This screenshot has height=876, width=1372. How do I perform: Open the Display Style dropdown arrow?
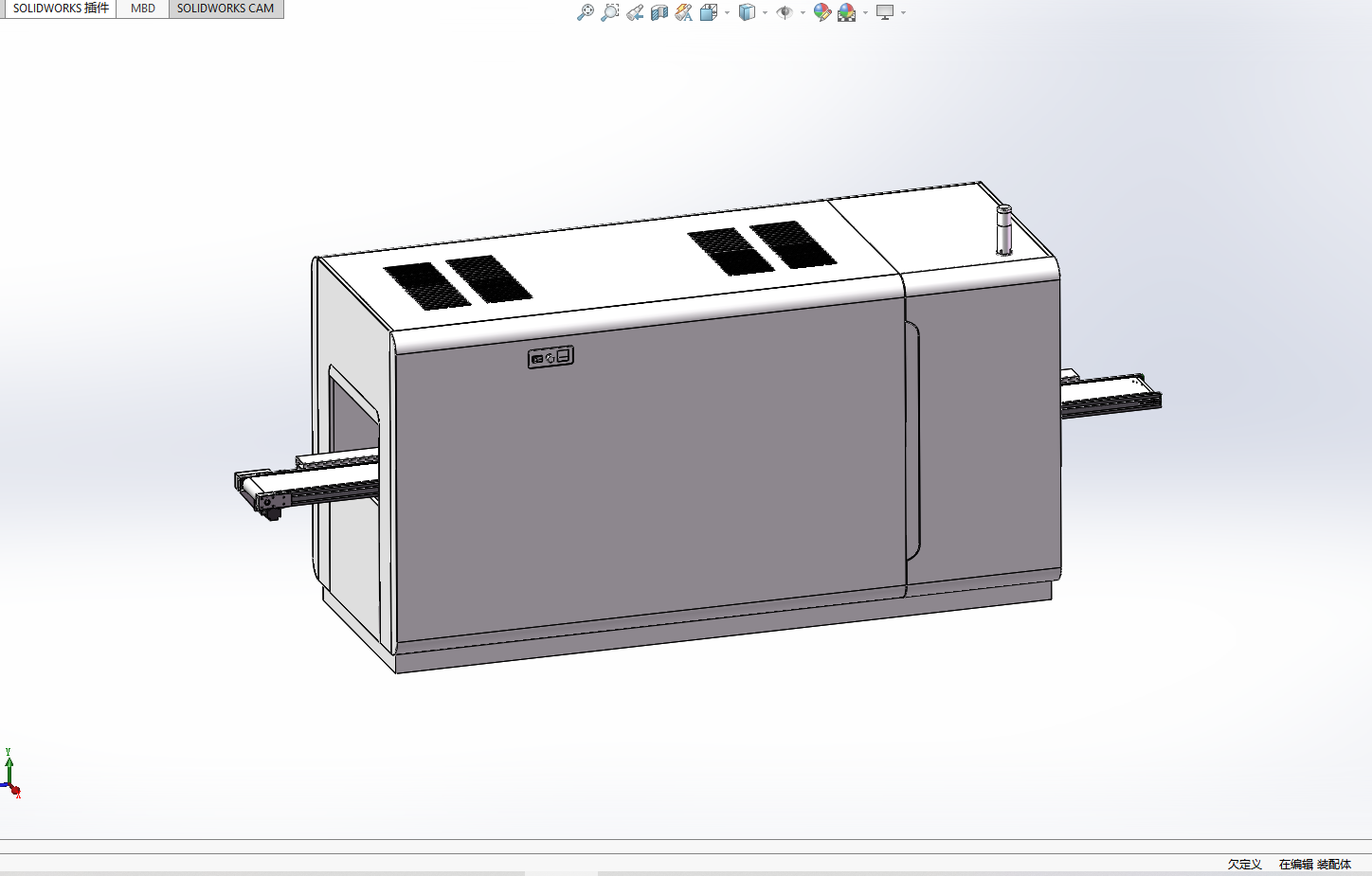pos(765,13)
